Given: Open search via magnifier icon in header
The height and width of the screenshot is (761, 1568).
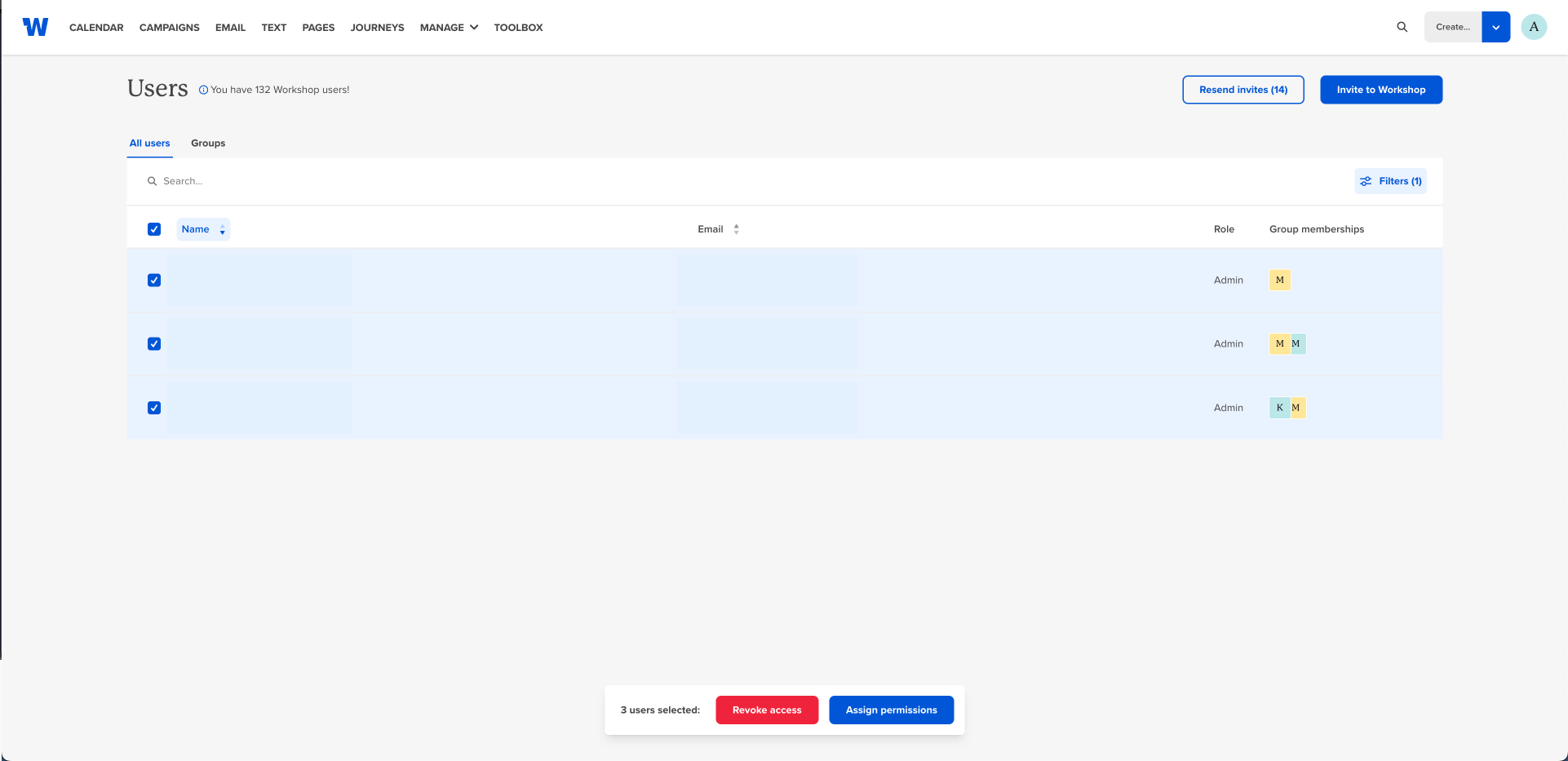Looking at the screenshot, I should [x=1402, y=27].
